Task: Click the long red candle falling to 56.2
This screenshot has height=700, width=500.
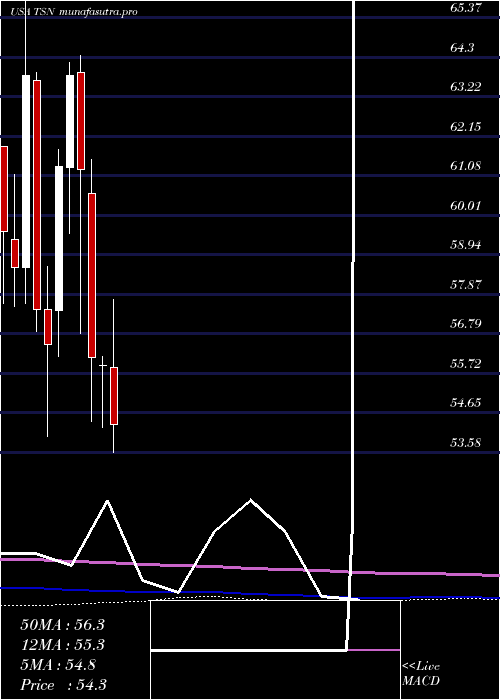Action: click(92, 275)
